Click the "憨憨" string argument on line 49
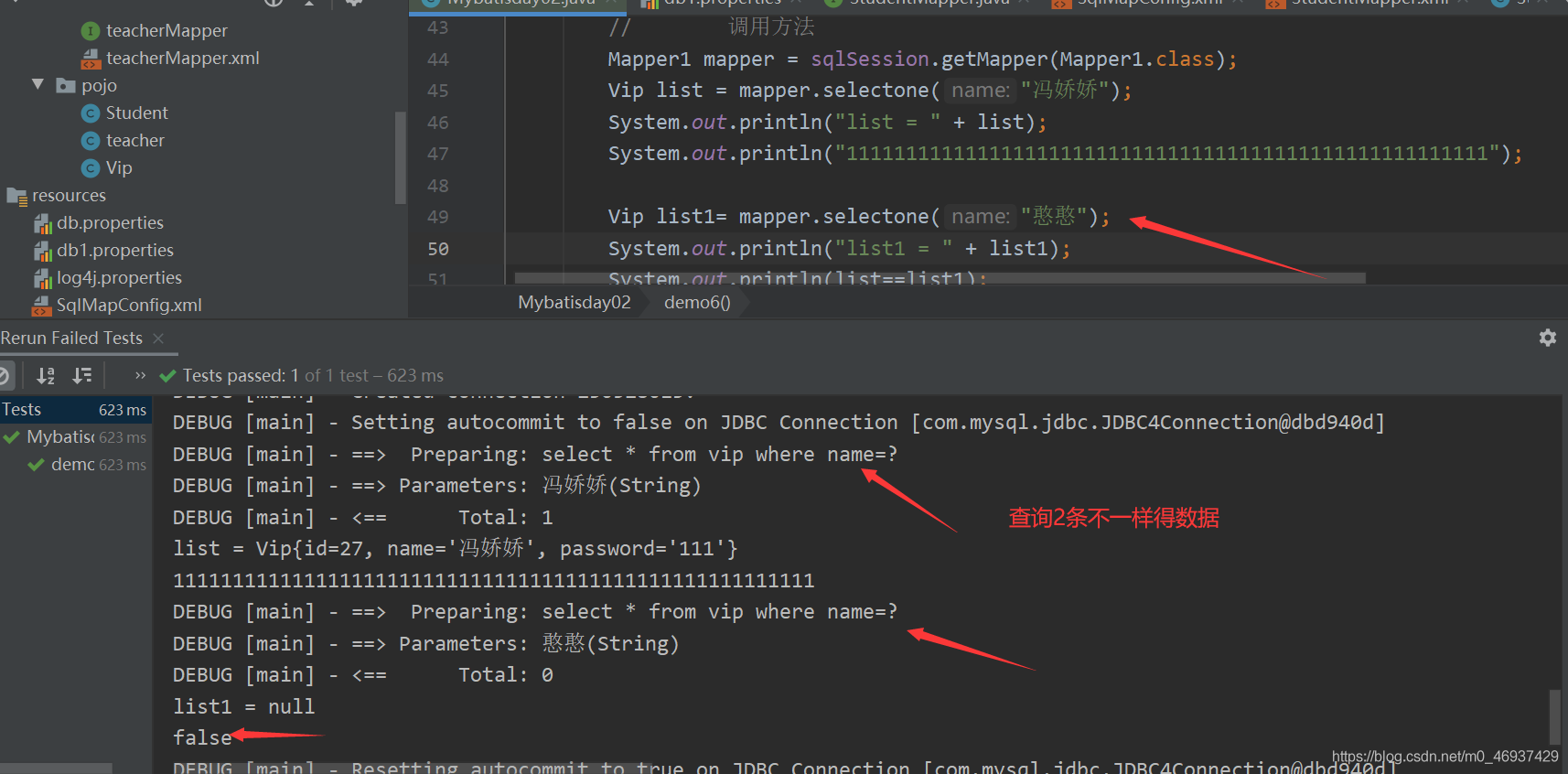 click(1053, 217)
